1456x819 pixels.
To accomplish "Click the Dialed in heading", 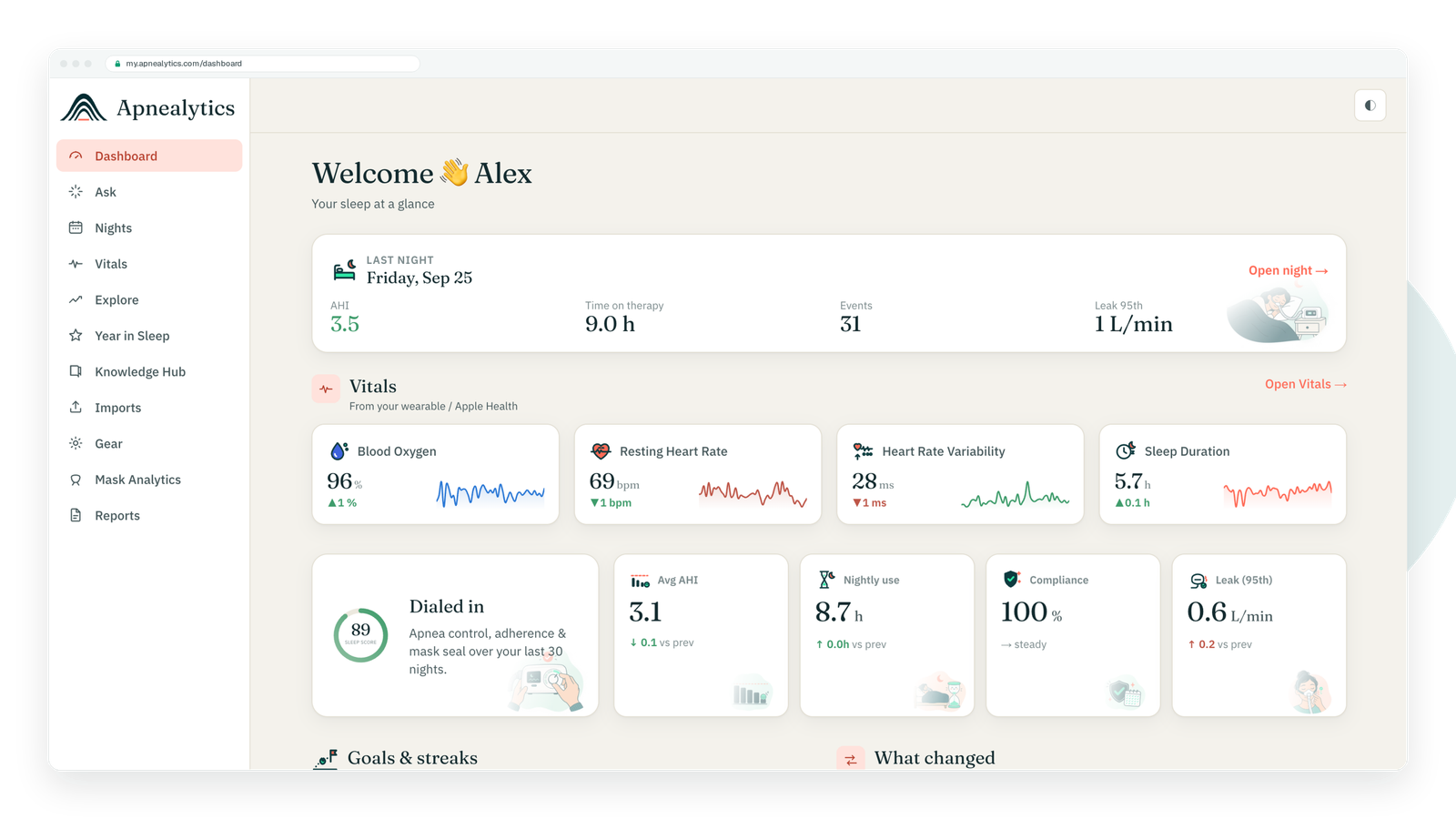I will 446,606.
